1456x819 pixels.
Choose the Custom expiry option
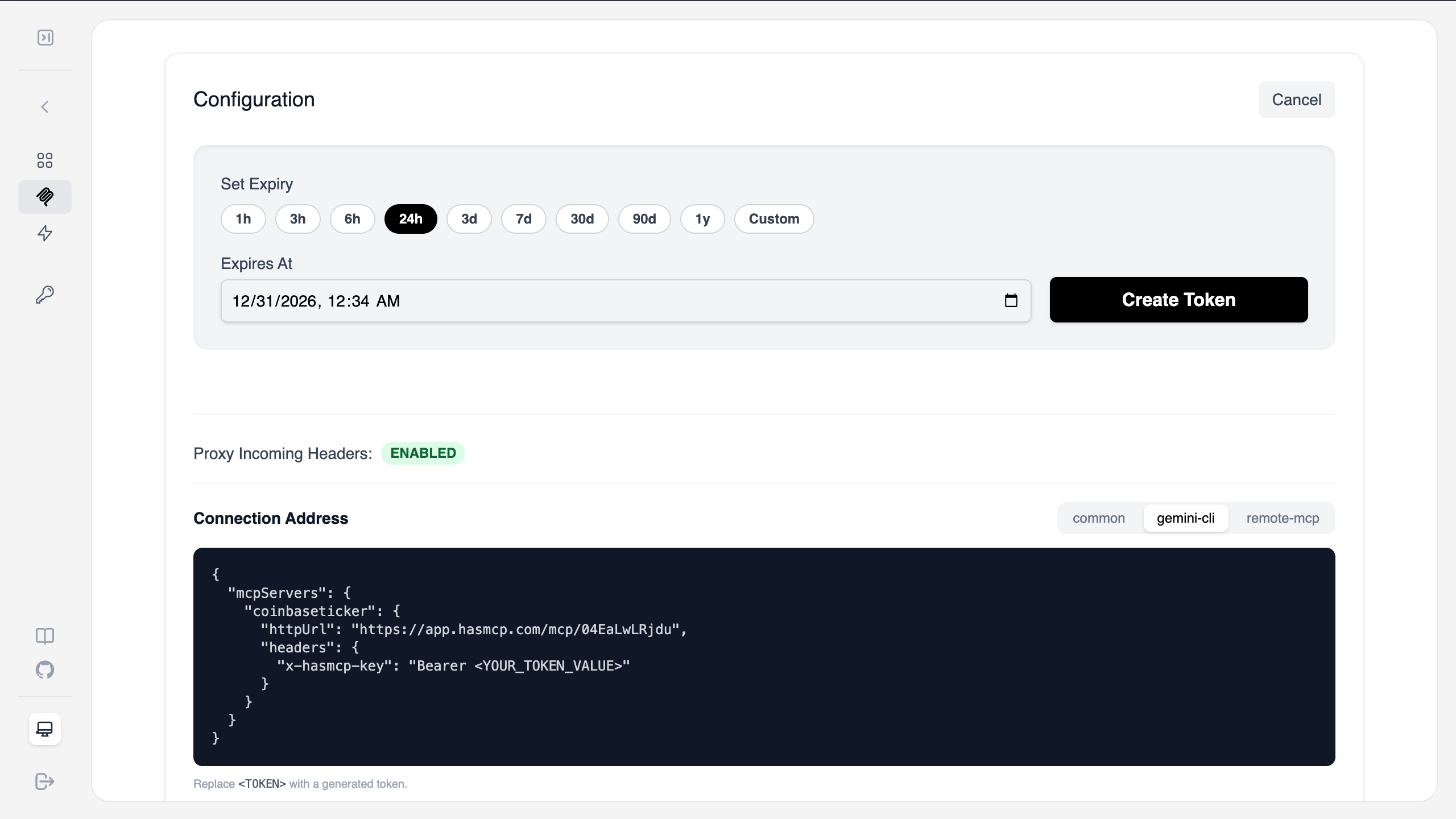[x=773, y=219]
